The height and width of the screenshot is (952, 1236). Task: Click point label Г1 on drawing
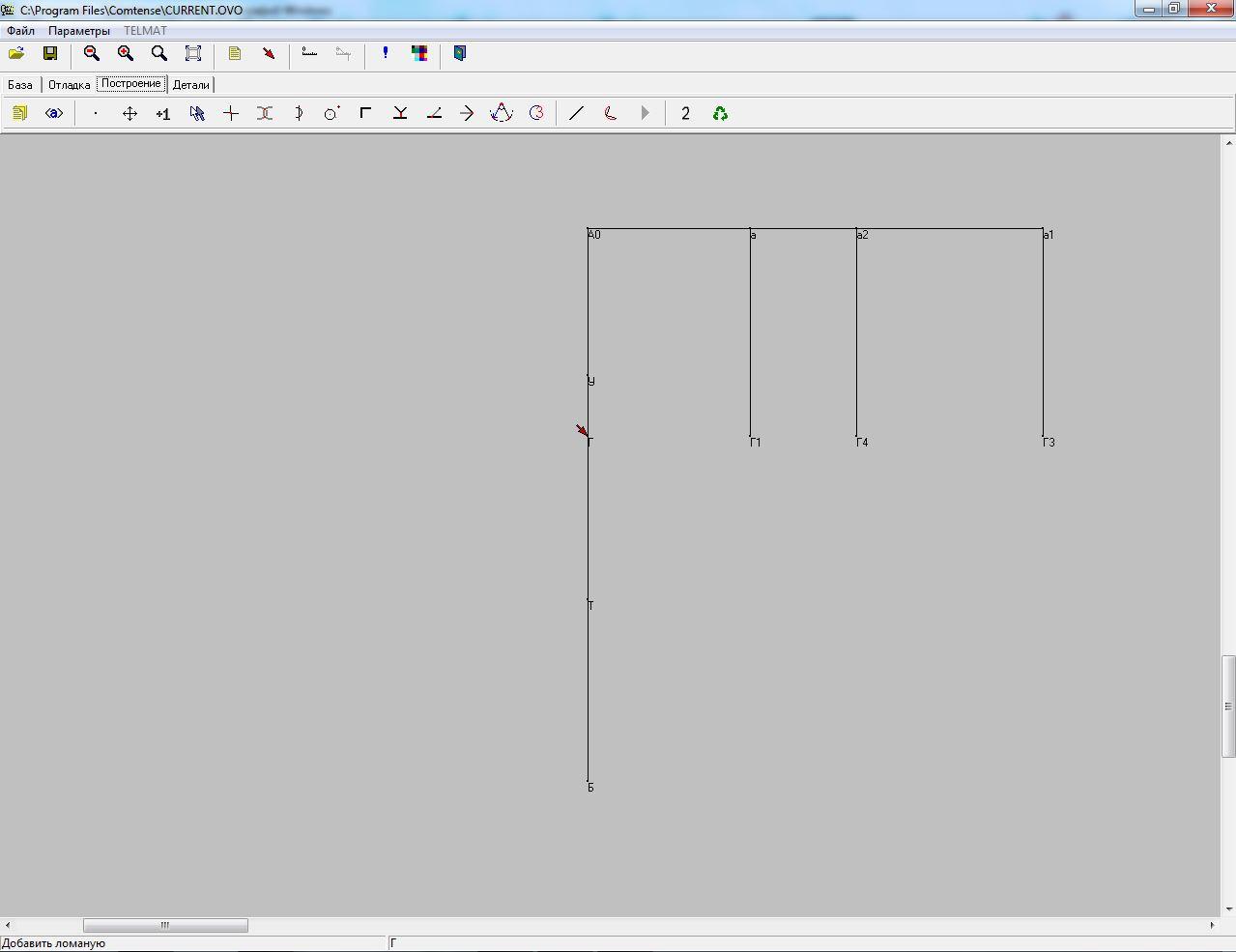click(x=756, y=443)
